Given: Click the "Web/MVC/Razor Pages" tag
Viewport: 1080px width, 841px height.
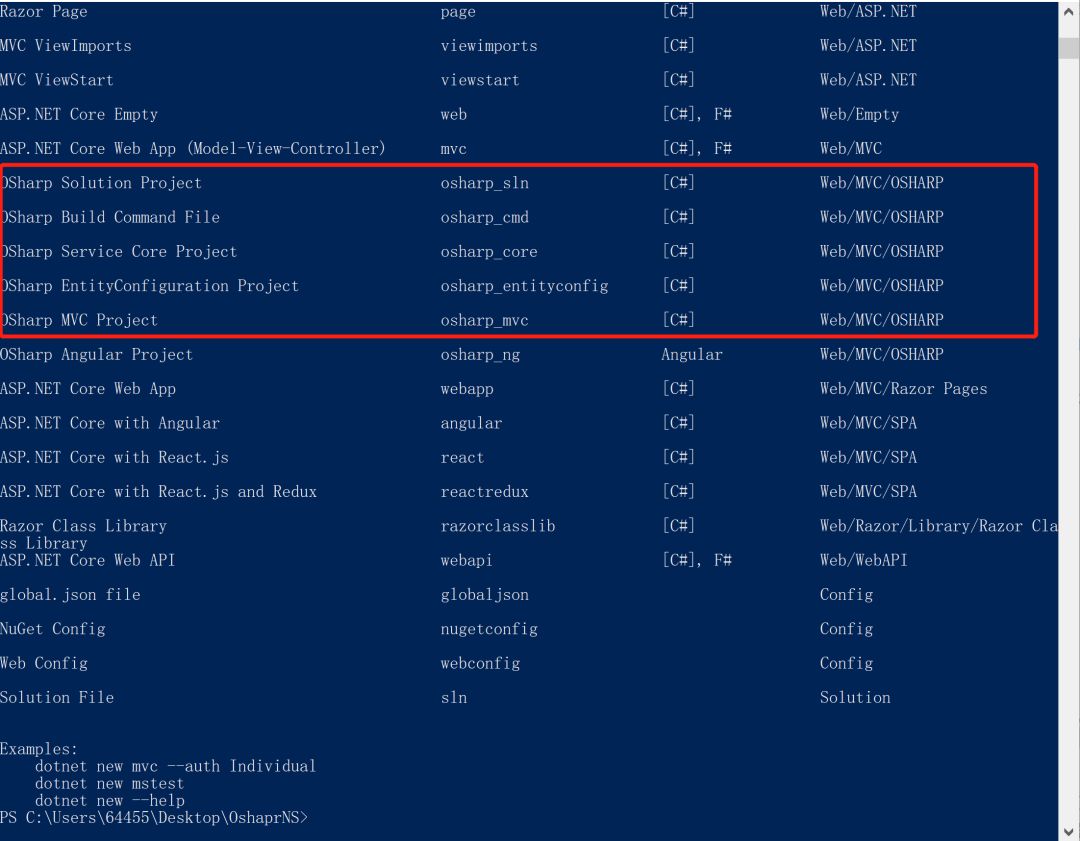Looking at the screenshot, I should [903, 389].
